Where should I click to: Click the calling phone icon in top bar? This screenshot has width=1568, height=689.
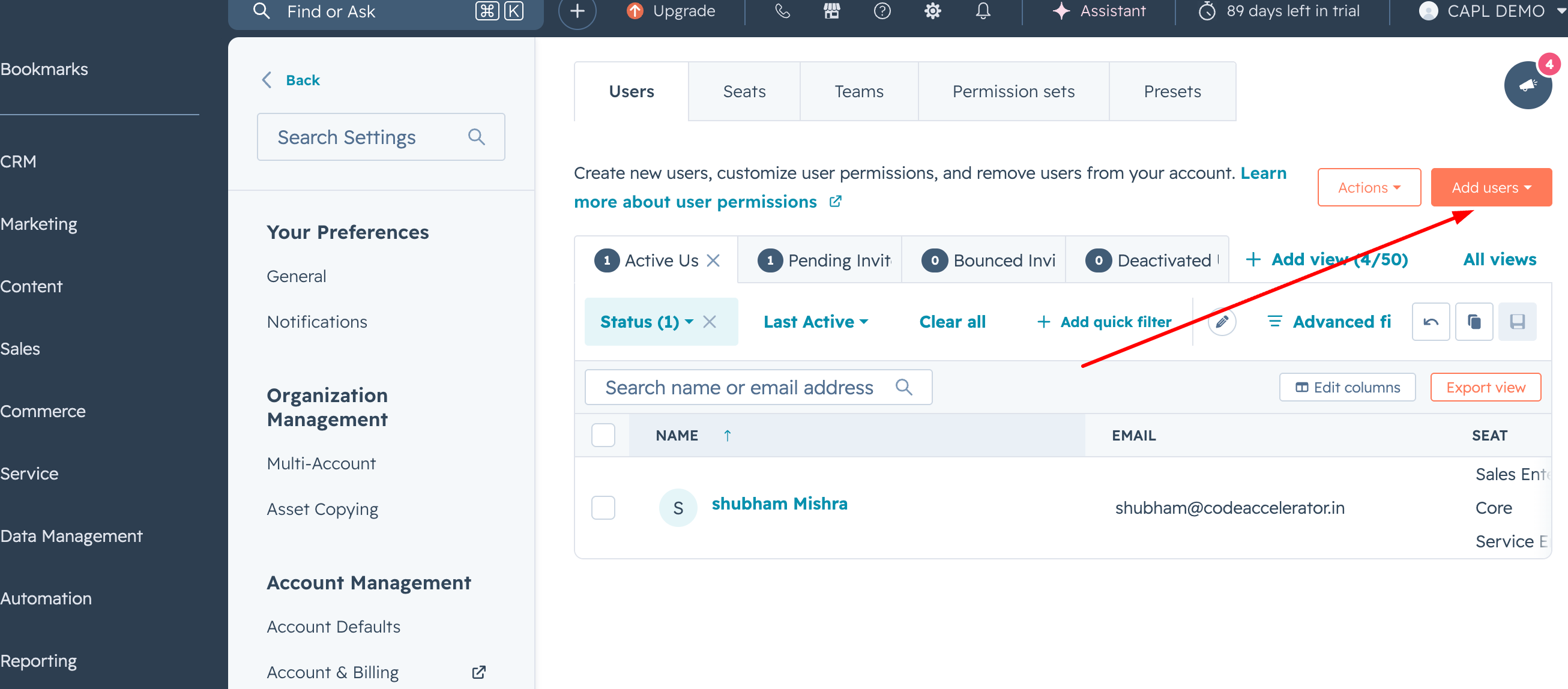point(782,11)
